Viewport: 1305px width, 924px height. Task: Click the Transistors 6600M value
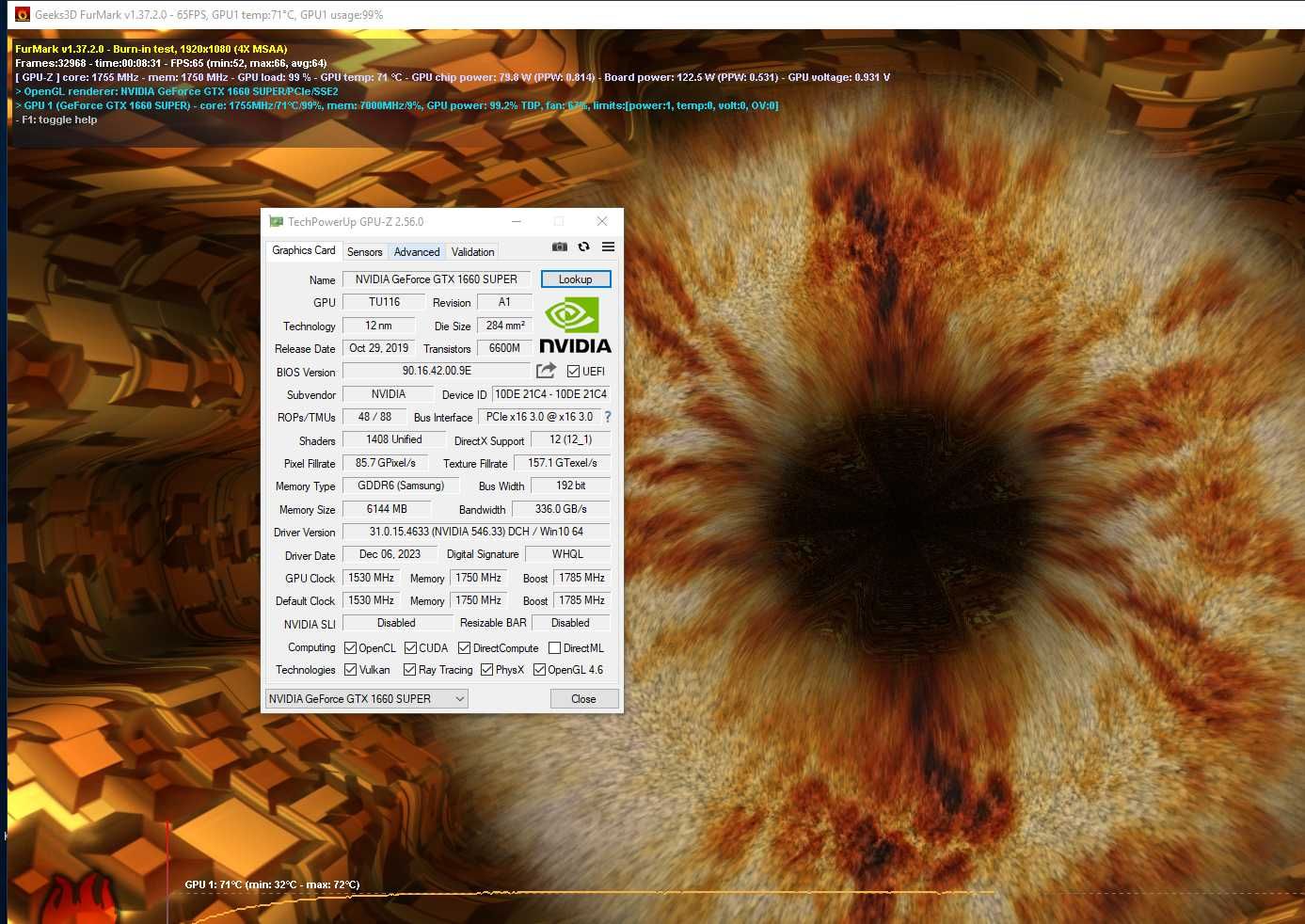click(x=504, y=348)
